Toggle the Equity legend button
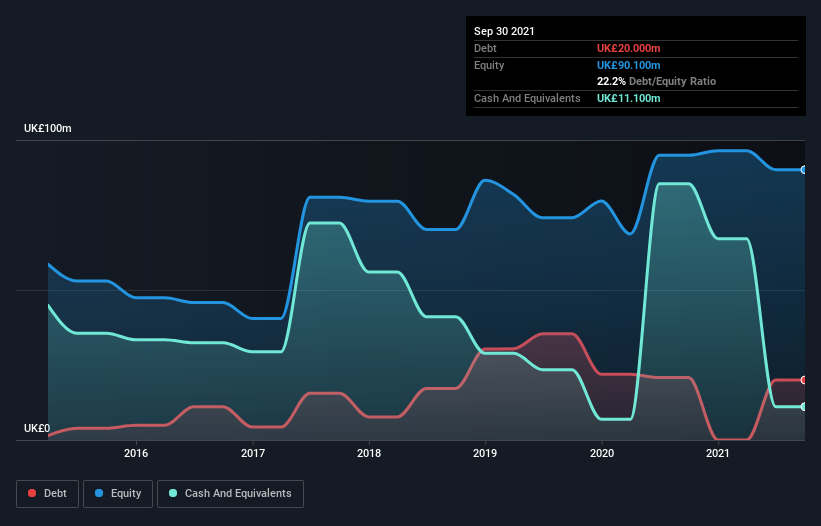This screenshot has width=821, height=526. (118, 494)
